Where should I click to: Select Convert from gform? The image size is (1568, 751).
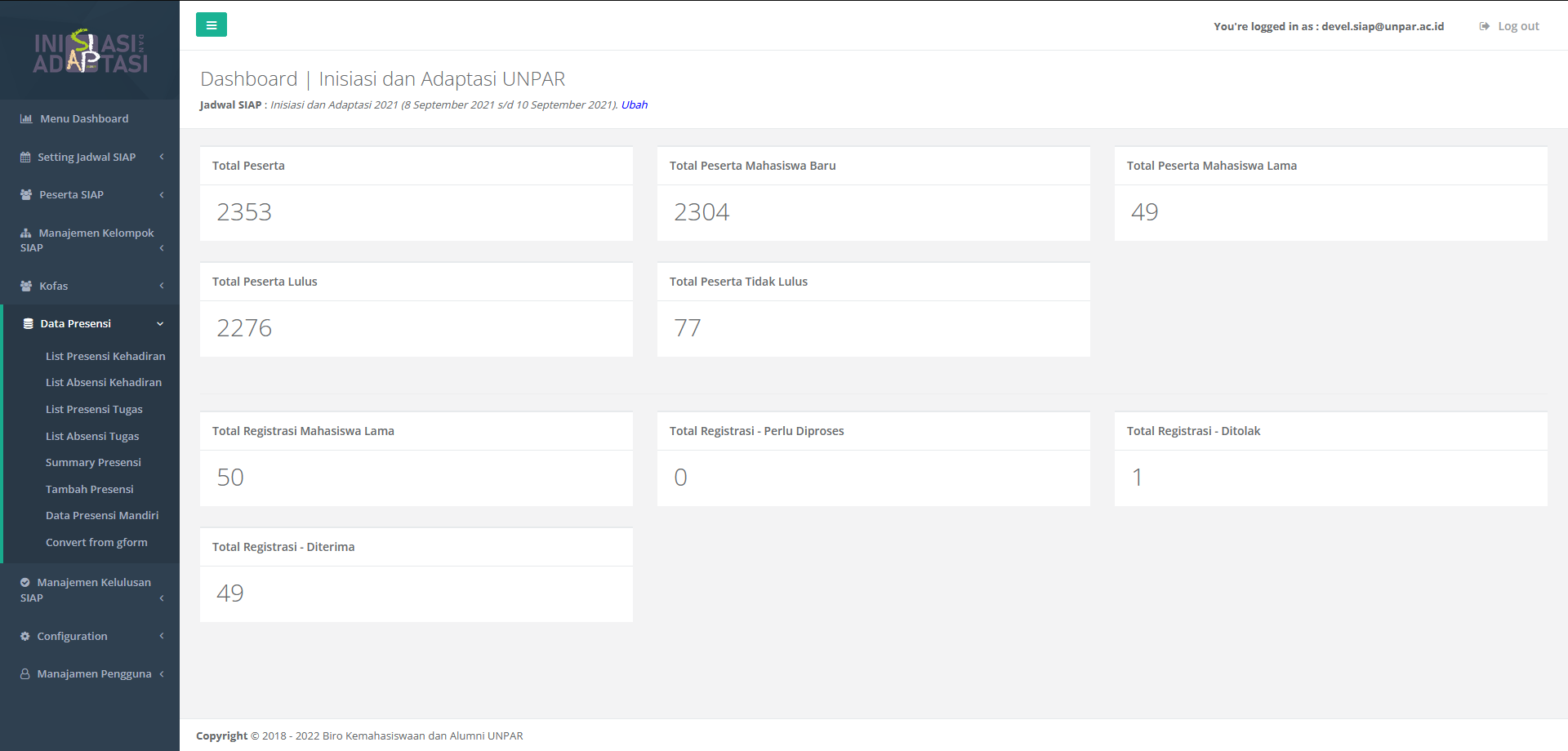pyautogui.click(x=96, y=542)
